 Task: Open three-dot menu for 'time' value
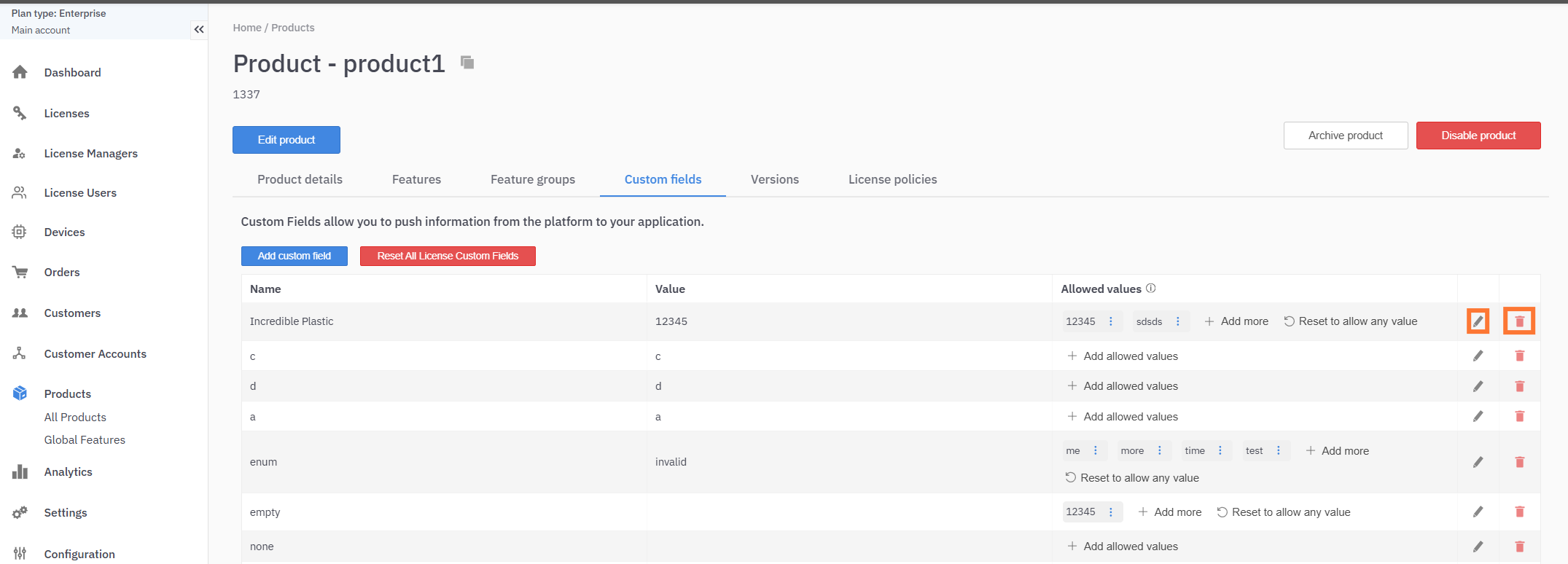point(1220,451)
